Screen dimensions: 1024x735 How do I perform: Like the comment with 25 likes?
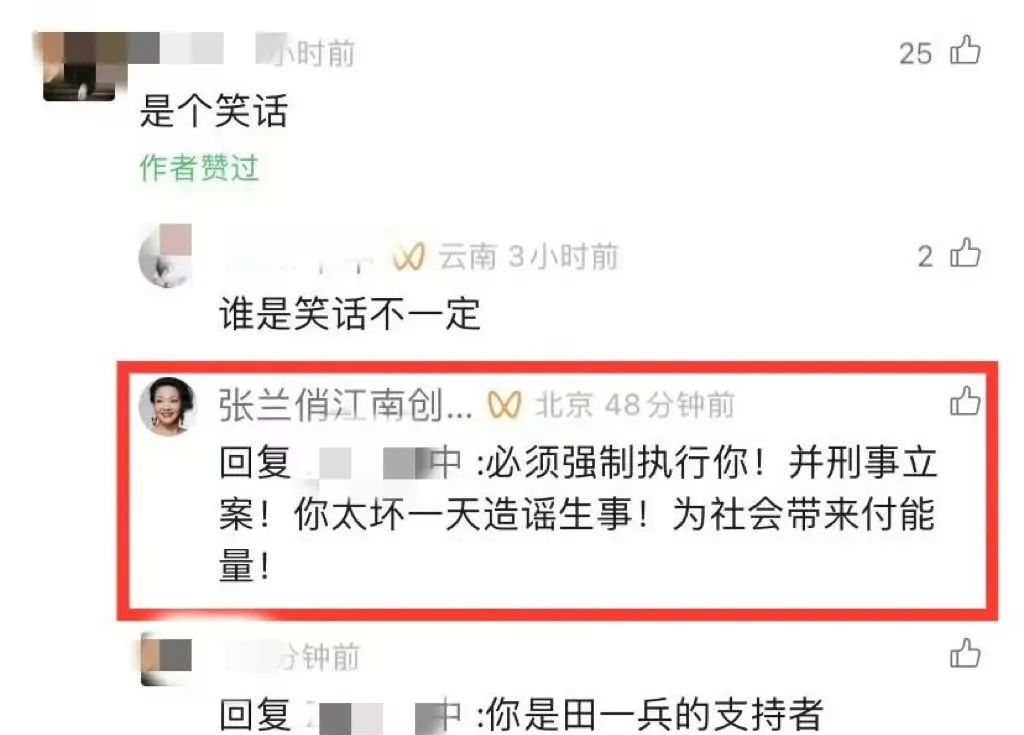coord(965,50)
